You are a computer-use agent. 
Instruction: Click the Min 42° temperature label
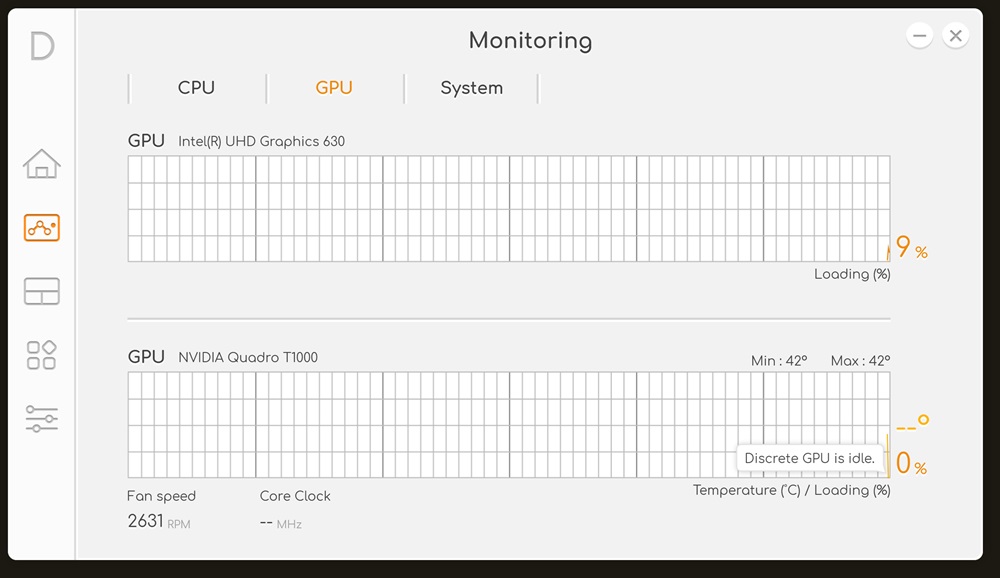(779, 361)
